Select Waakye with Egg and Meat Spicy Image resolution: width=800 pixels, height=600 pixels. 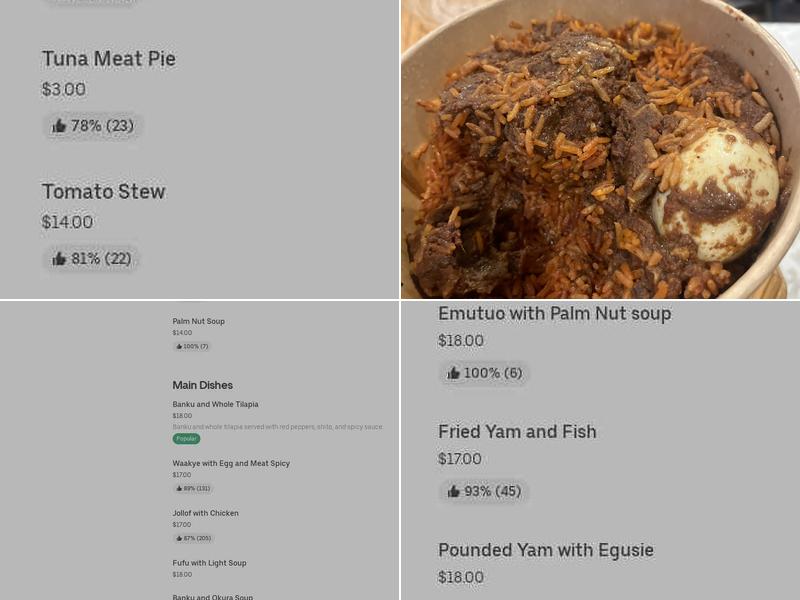[231, 464]
